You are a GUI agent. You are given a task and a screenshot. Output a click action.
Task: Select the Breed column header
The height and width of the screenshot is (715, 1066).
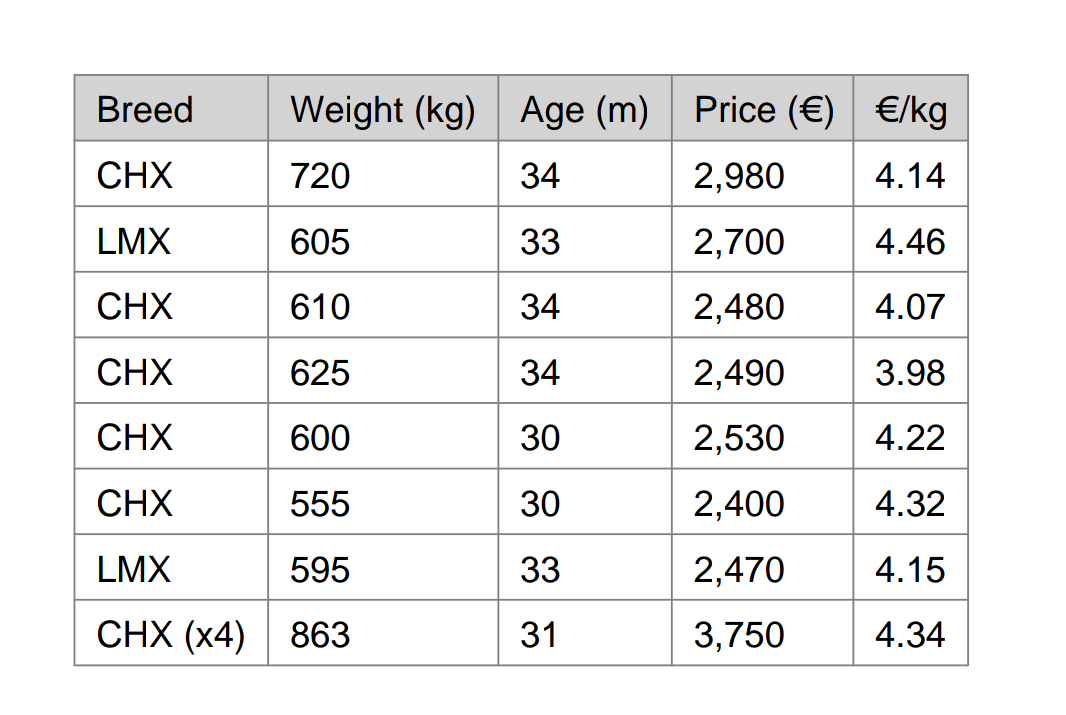tap(171, 109)
